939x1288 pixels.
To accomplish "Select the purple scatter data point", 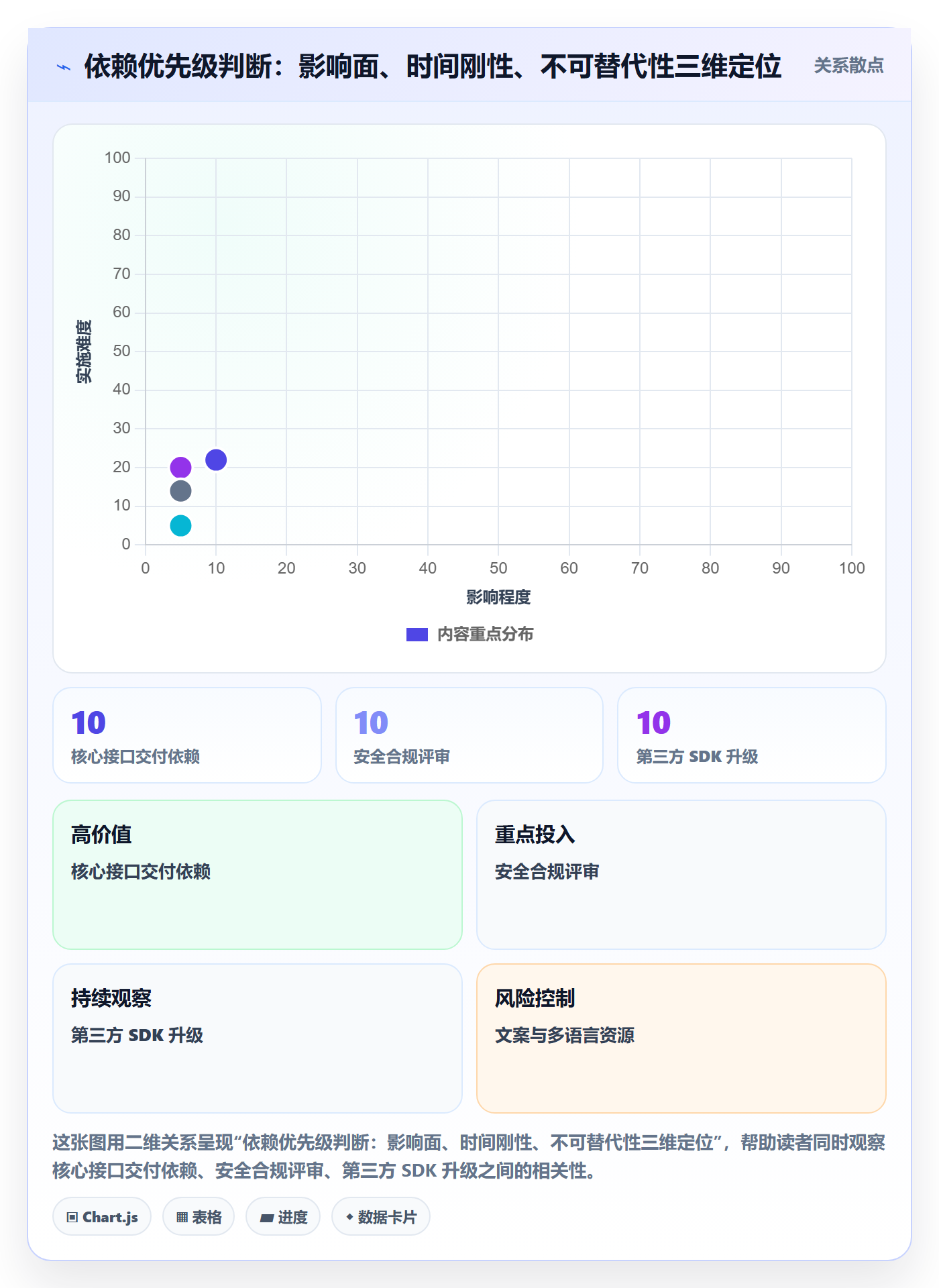I will click(x=180, y=467).
